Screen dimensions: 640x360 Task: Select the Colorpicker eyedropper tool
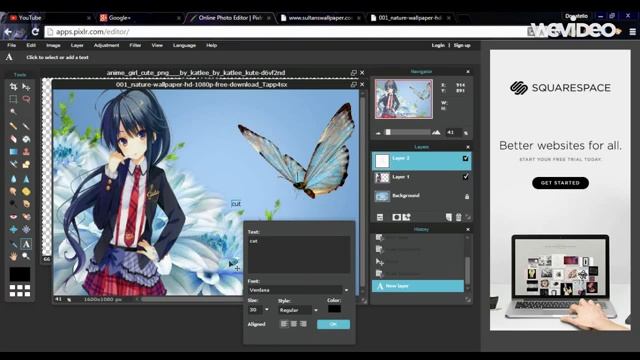coord(13,244)
